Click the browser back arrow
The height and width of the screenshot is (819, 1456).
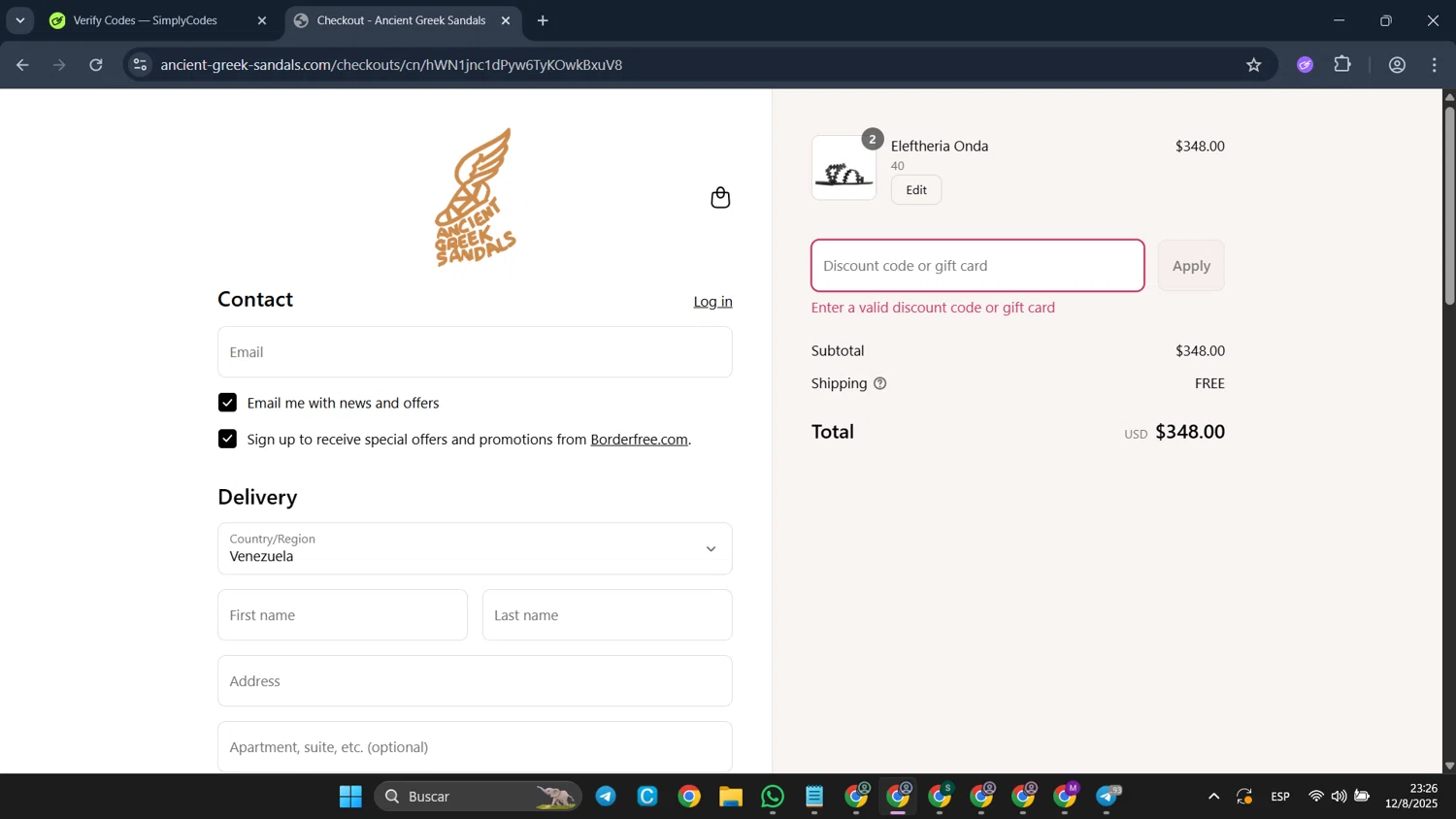pyautogui.click(x=22, y=65)
